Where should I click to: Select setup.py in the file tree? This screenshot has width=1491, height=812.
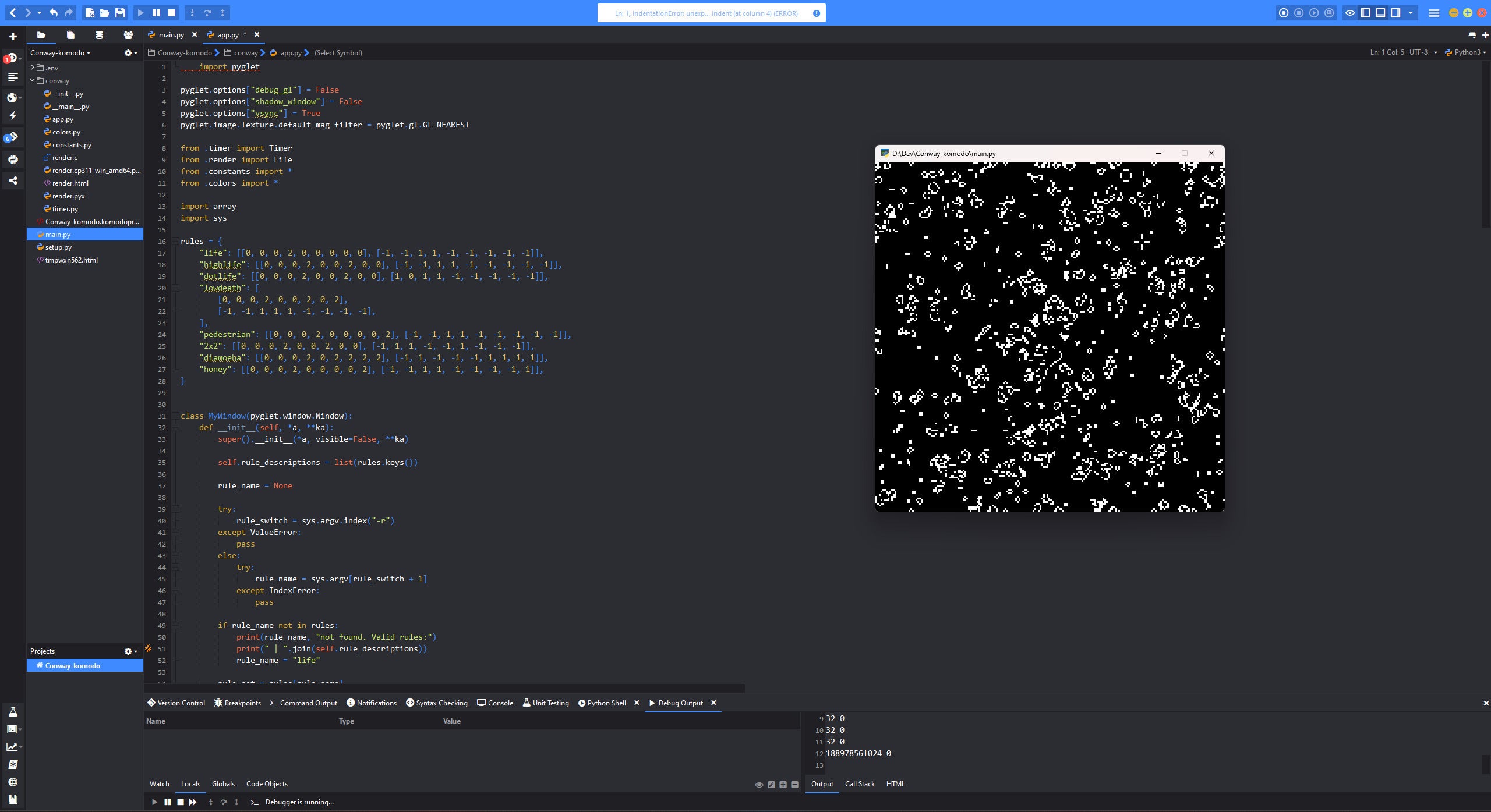click(58, 247)
